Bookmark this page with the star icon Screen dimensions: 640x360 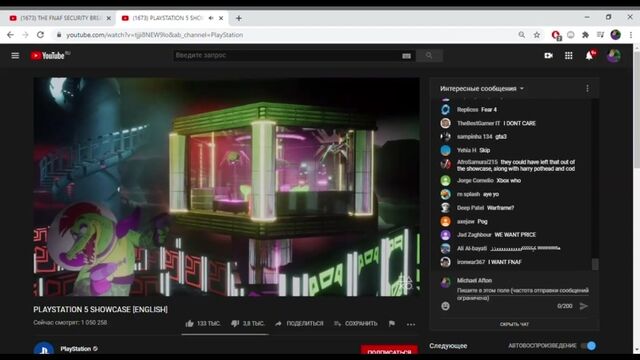pos(537,35)
